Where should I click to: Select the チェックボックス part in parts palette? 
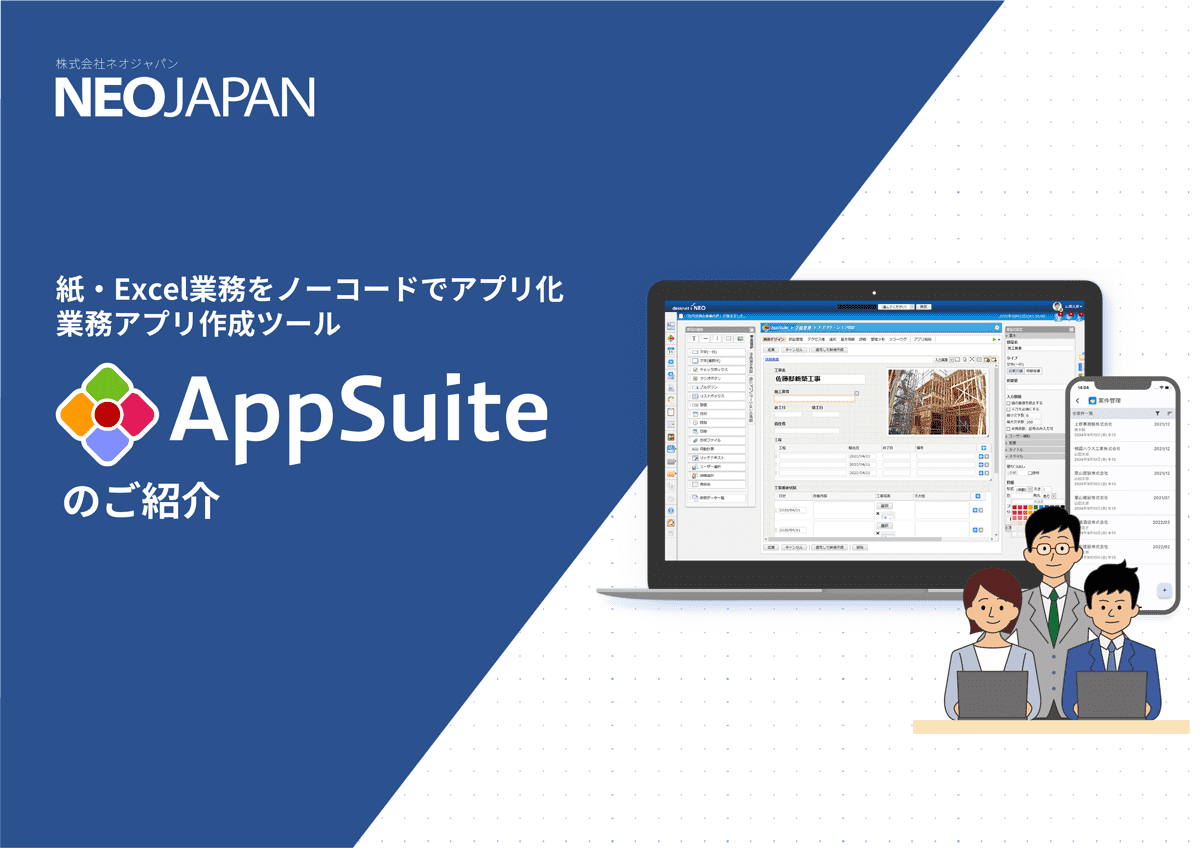(x=717, y=370)
